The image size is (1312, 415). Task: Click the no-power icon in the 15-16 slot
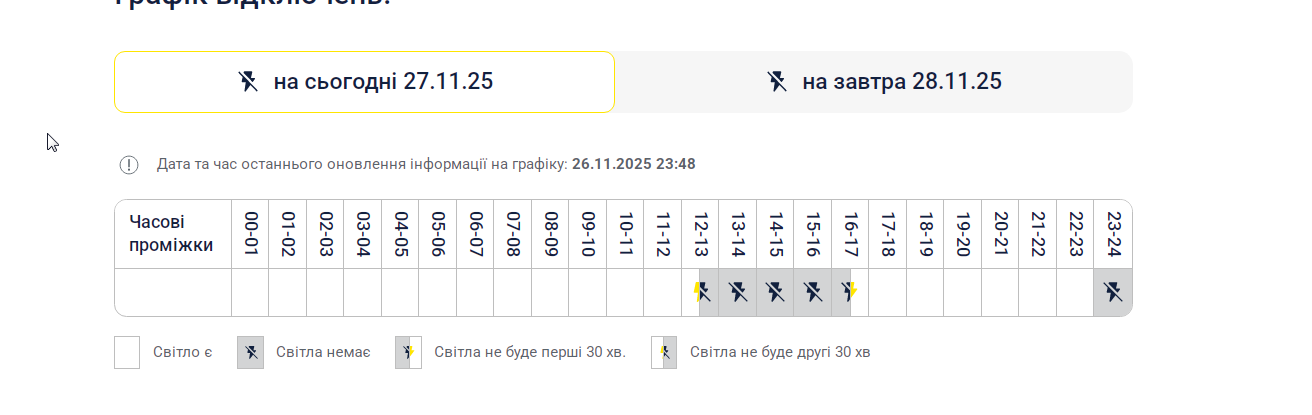(x=813, y=292)
